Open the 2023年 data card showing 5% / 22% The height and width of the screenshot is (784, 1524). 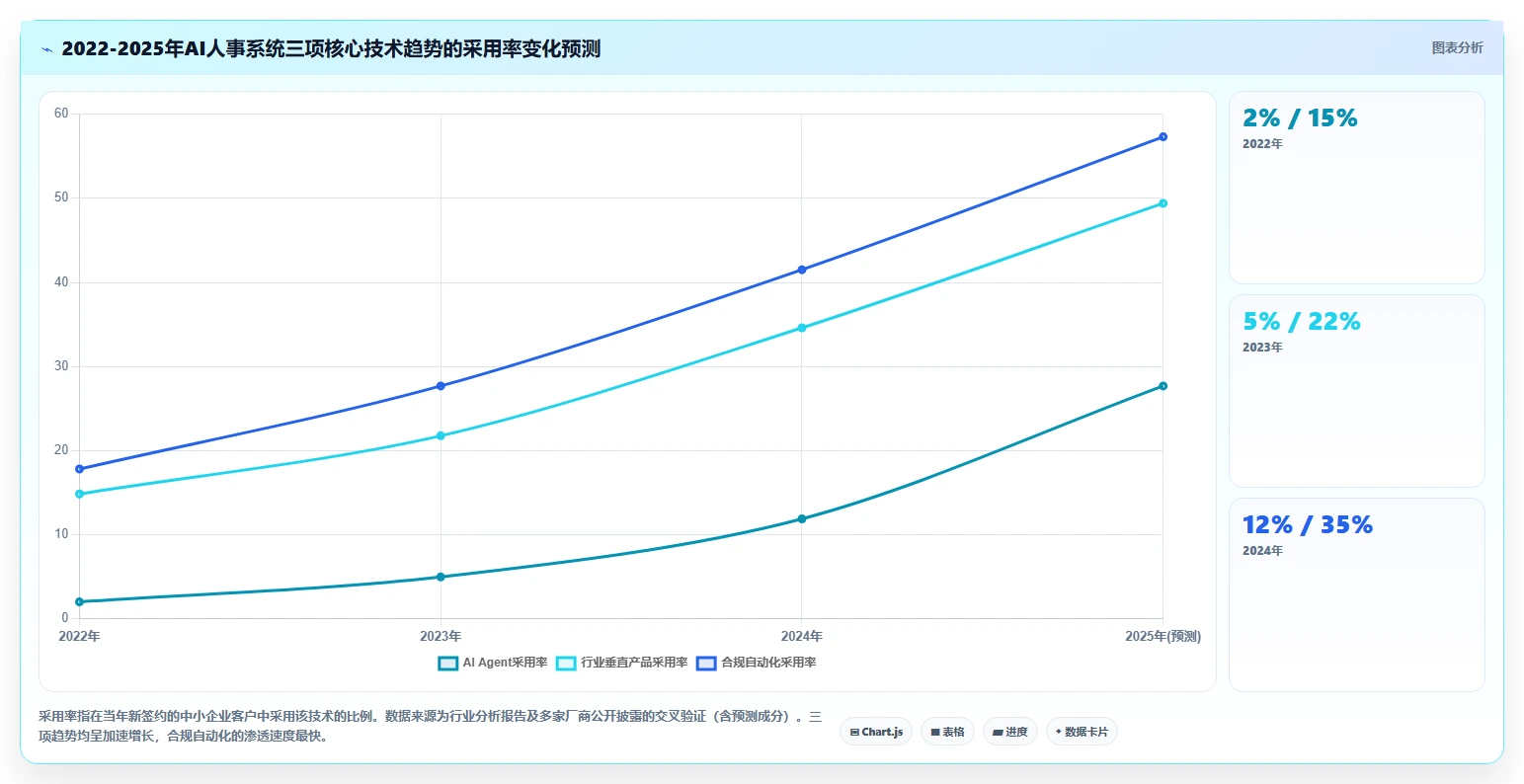[x=1356, y=391]
